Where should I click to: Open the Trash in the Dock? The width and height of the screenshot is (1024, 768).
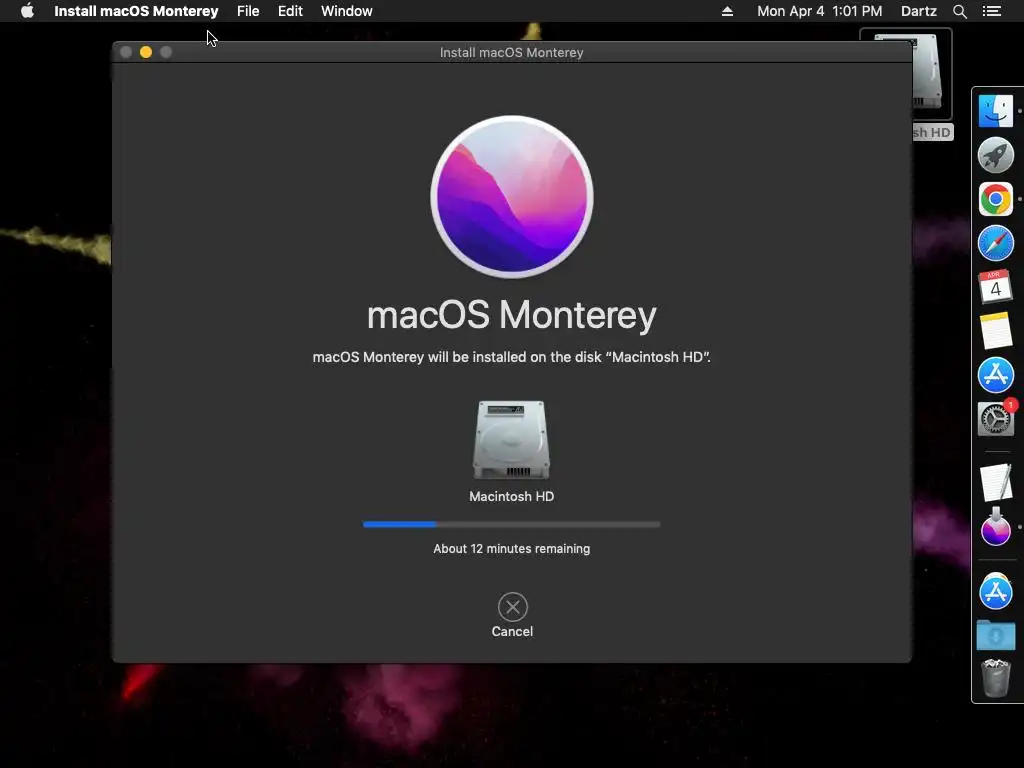click(x=995, y=679)
